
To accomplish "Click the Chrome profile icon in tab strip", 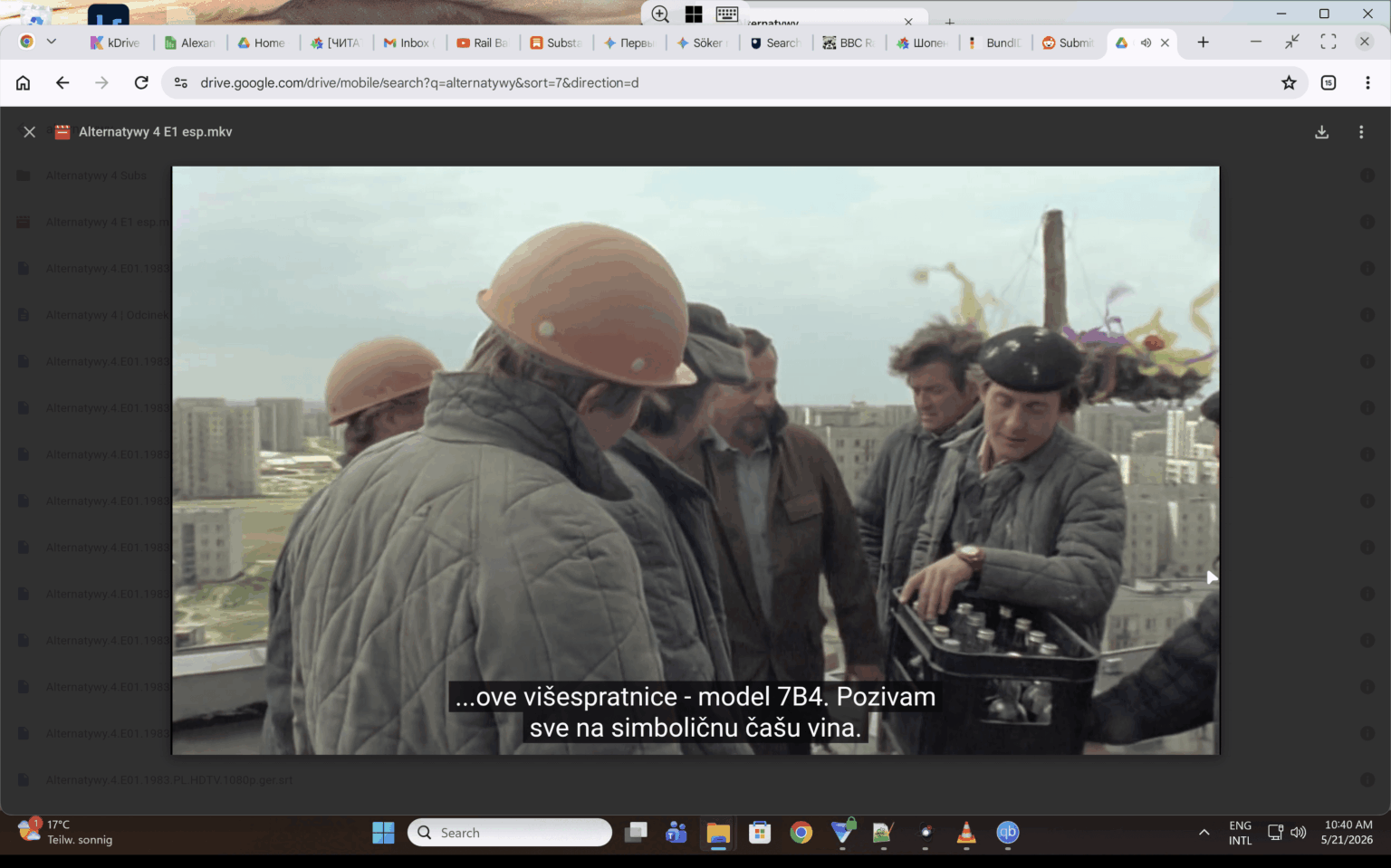I will click(x=26, y=42).
